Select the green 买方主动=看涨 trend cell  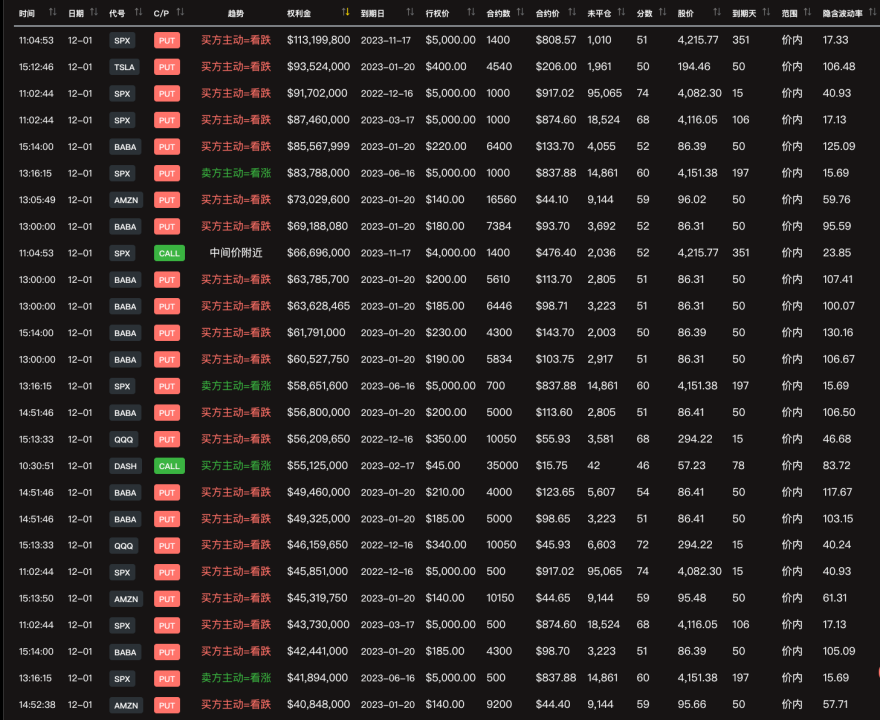(x=236, y=466)
